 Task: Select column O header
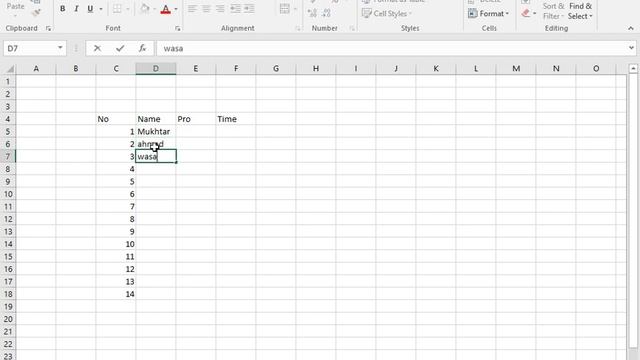[x=596, y=69]
